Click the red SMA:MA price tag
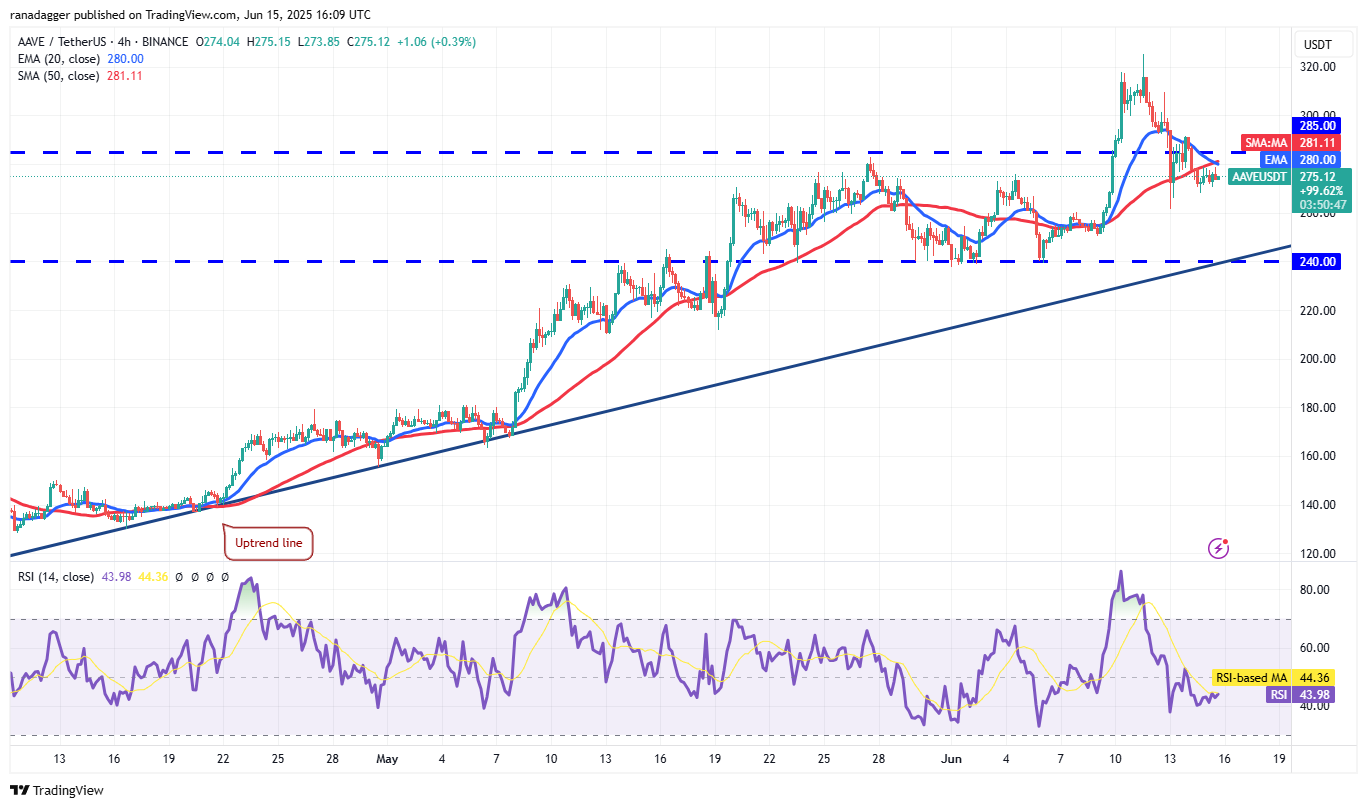1367x808 pixels. coord(1263,143)
